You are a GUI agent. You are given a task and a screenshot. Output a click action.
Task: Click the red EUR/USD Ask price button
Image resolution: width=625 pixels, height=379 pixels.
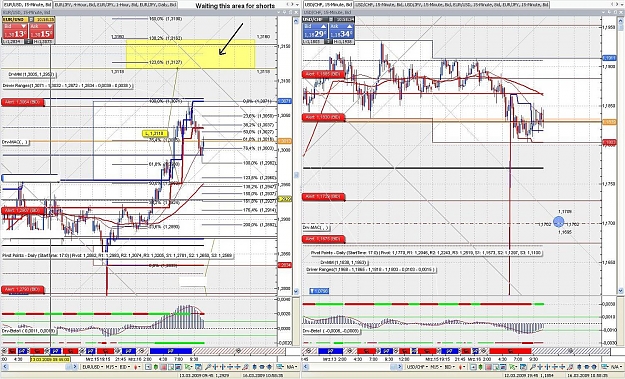coord(41,31)
